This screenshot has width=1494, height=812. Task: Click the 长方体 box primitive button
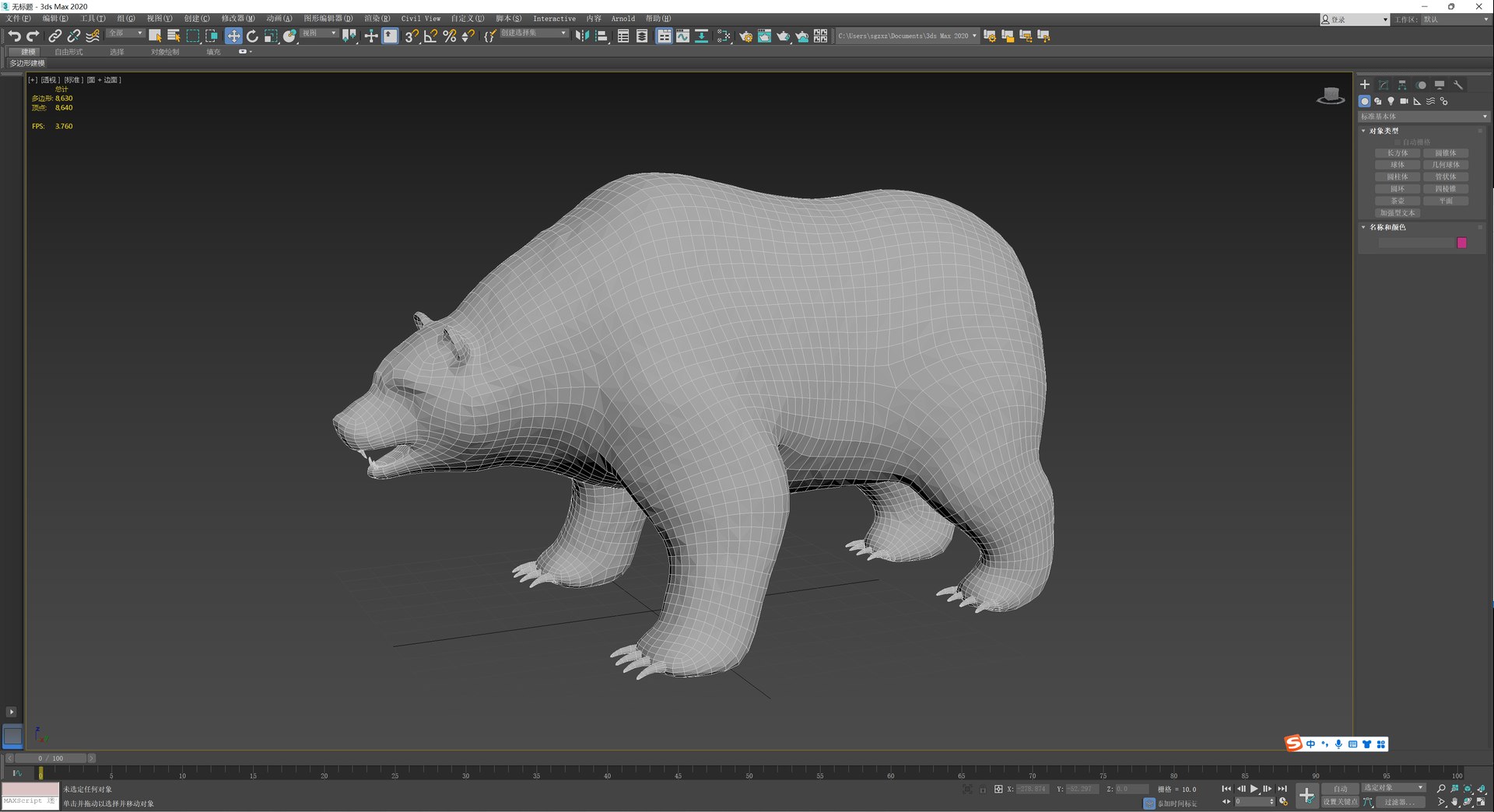pos(1398,153)
